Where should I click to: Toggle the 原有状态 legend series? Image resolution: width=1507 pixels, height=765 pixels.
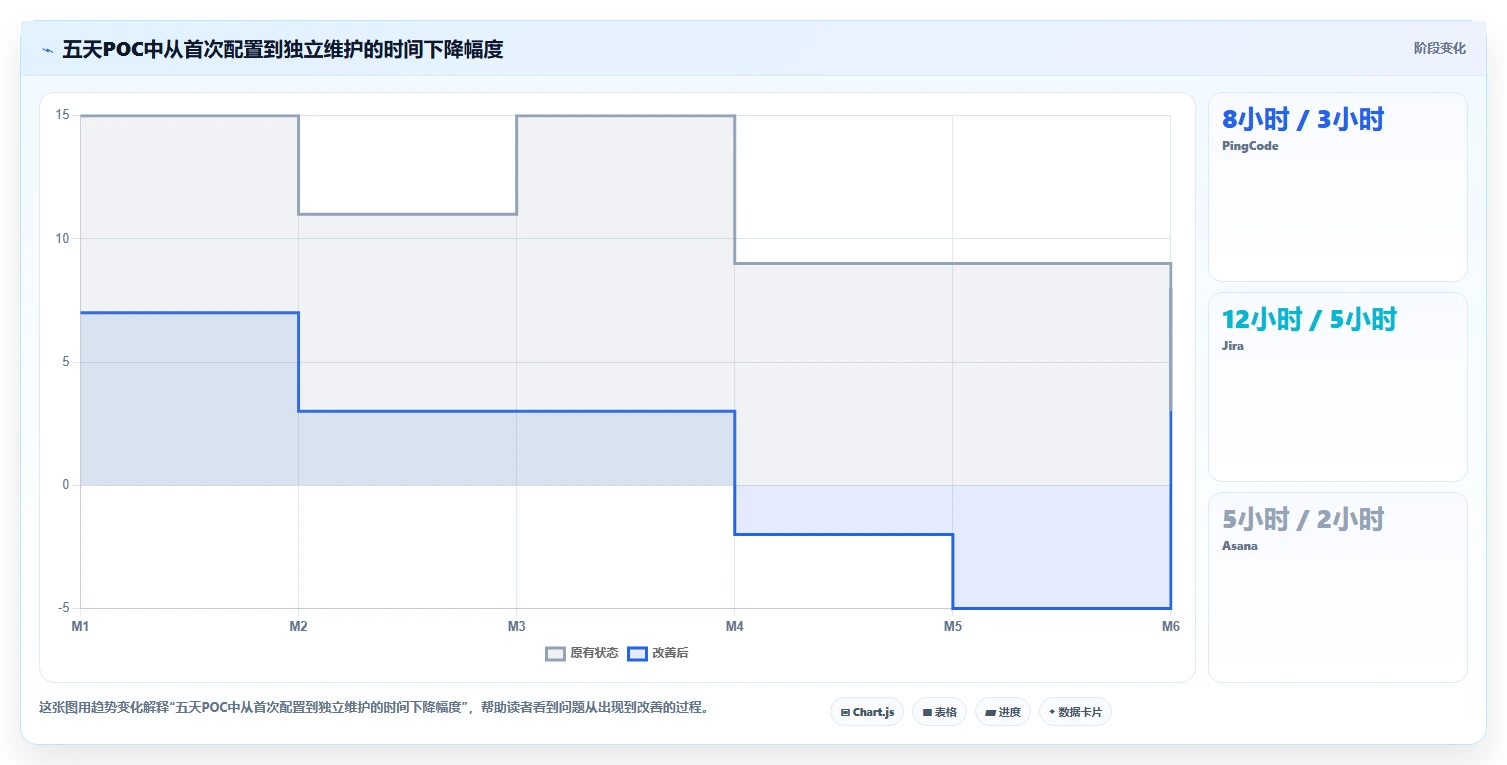tap(582, 653)
